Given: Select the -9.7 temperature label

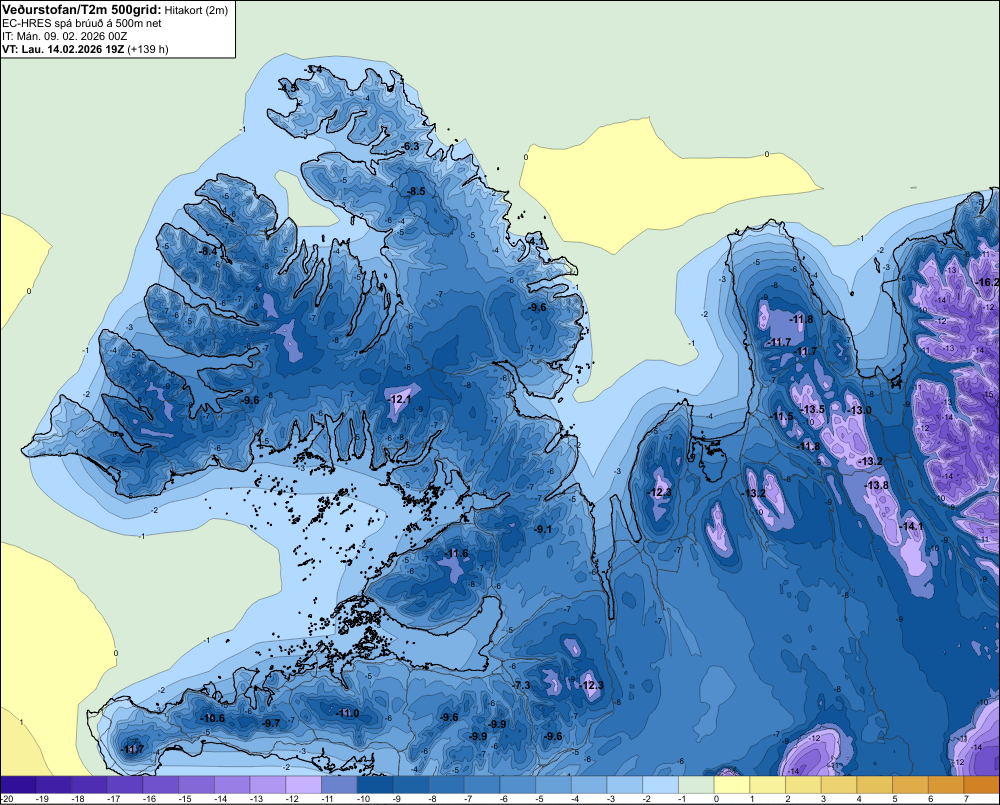Looking at the screenshot, I should (x=271, y=723).
